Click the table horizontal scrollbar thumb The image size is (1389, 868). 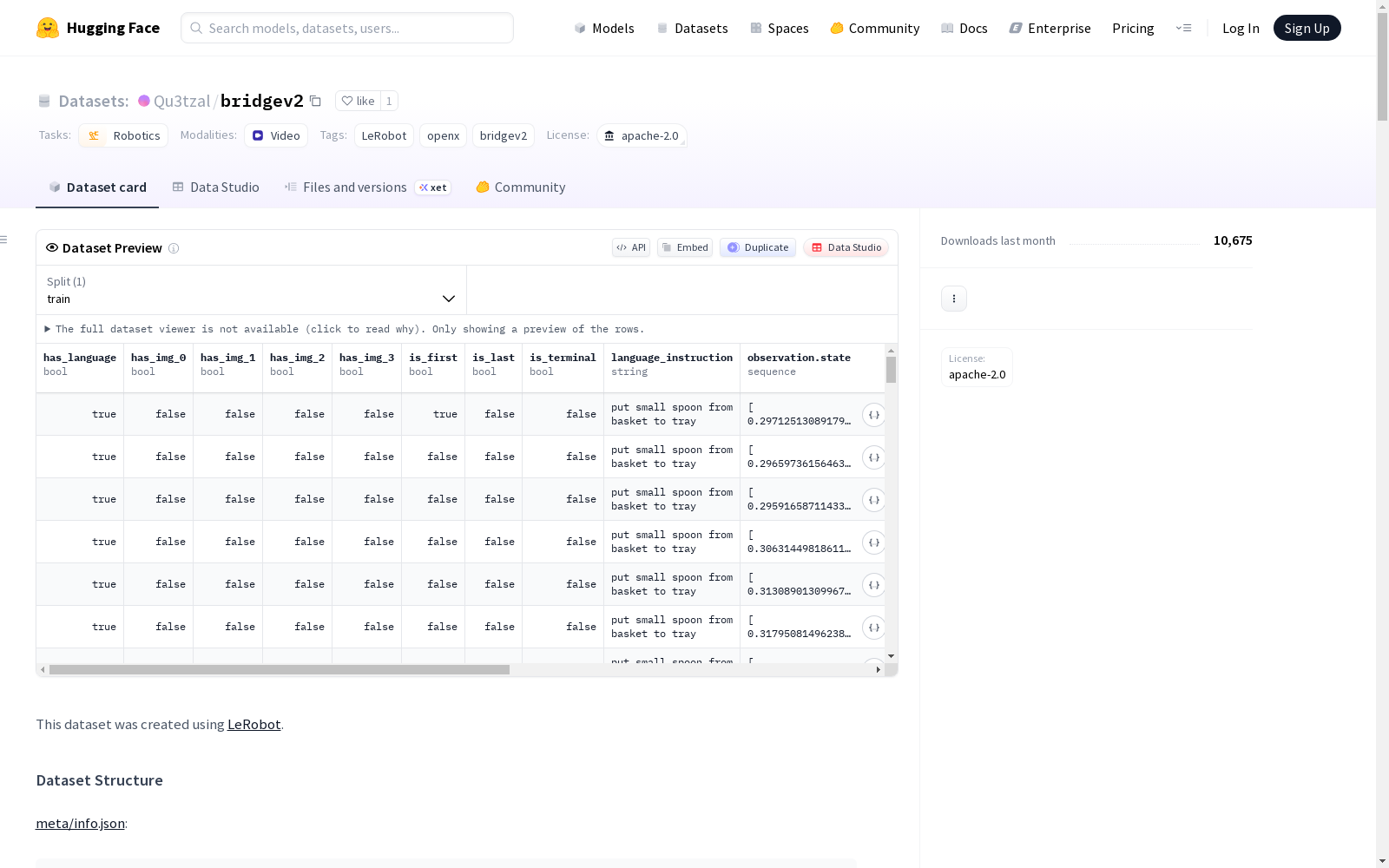pos(280,669)
